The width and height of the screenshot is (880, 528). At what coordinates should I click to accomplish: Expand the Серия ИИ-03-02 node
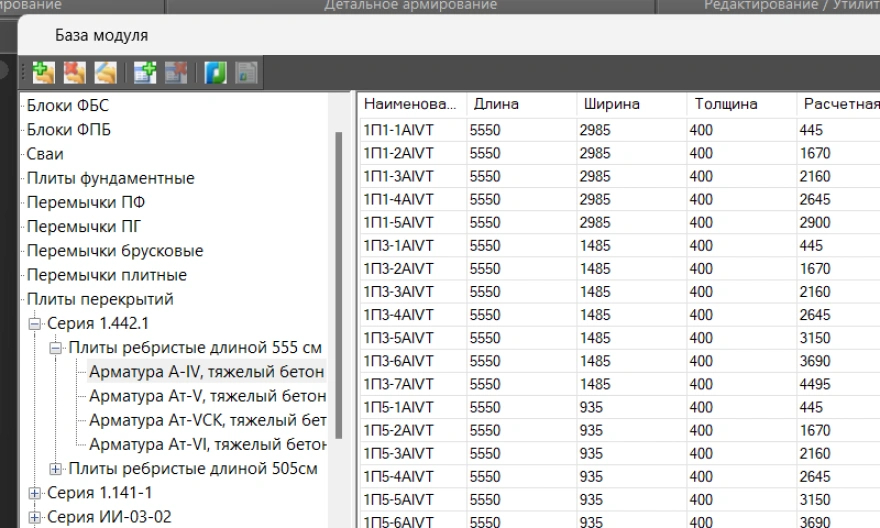coord(36,517)
